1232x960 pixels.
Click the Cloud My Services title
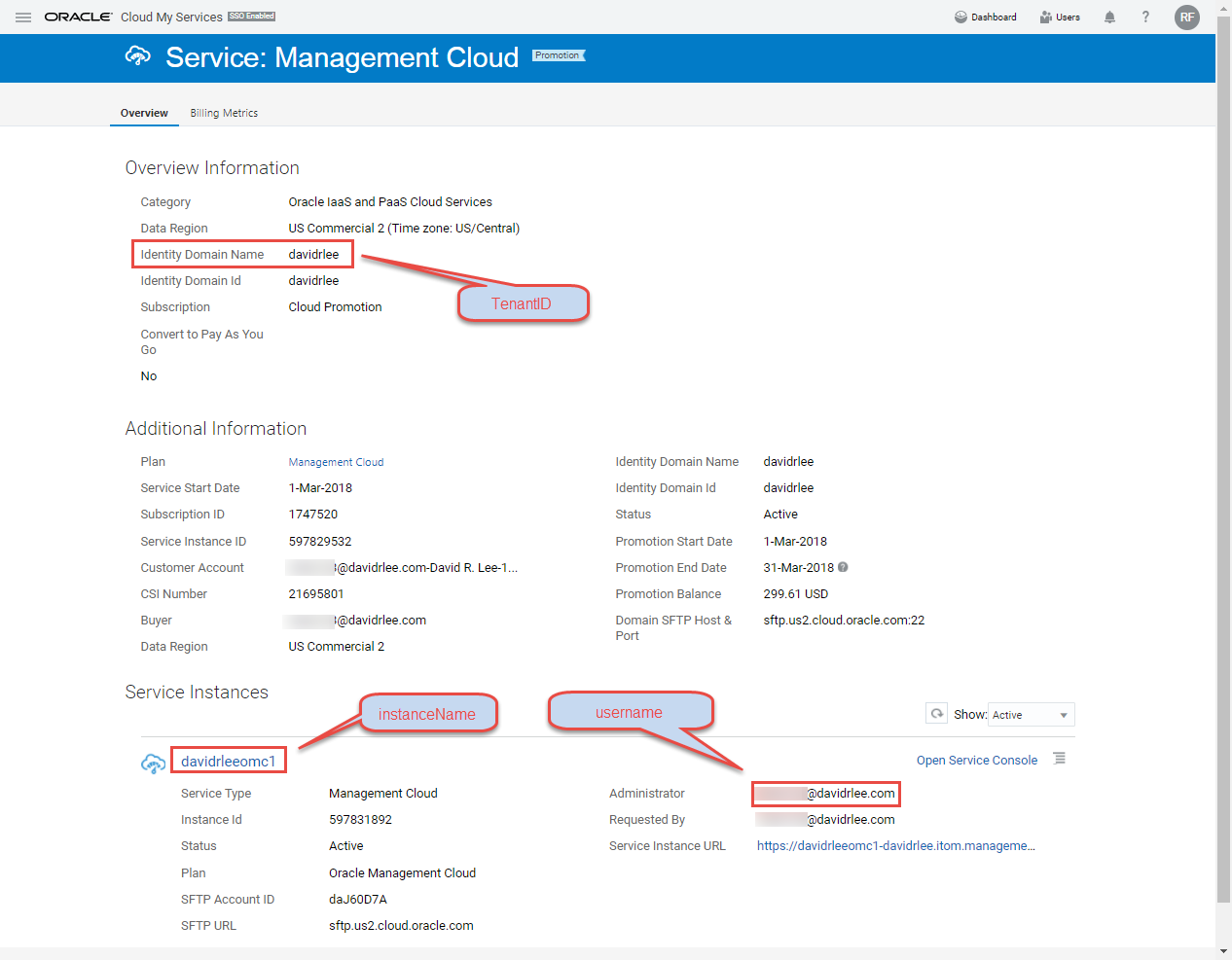click(171, 18)
